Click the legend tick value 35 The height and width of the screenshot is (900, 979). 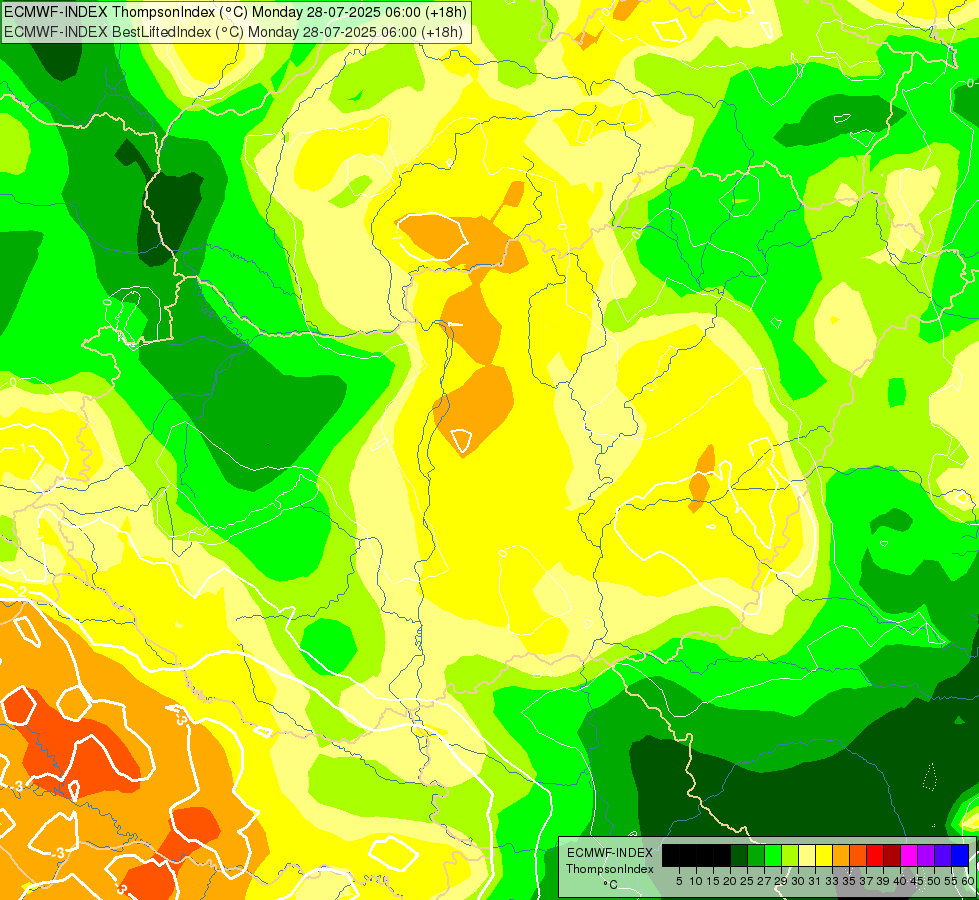pos(849,881)
